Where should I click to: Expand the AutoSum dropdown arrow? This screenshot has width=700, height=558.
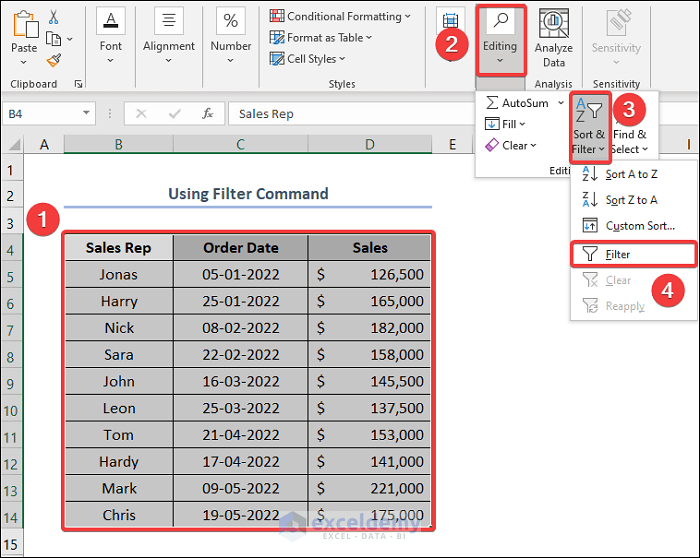(561, 103)
